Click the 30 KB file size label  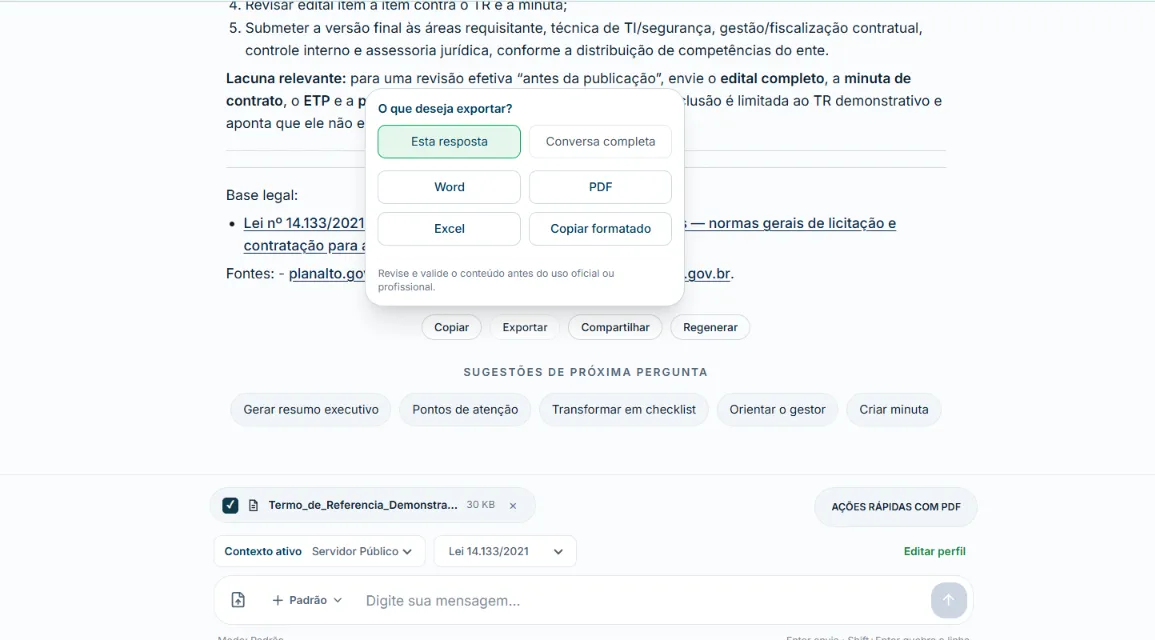480,504
